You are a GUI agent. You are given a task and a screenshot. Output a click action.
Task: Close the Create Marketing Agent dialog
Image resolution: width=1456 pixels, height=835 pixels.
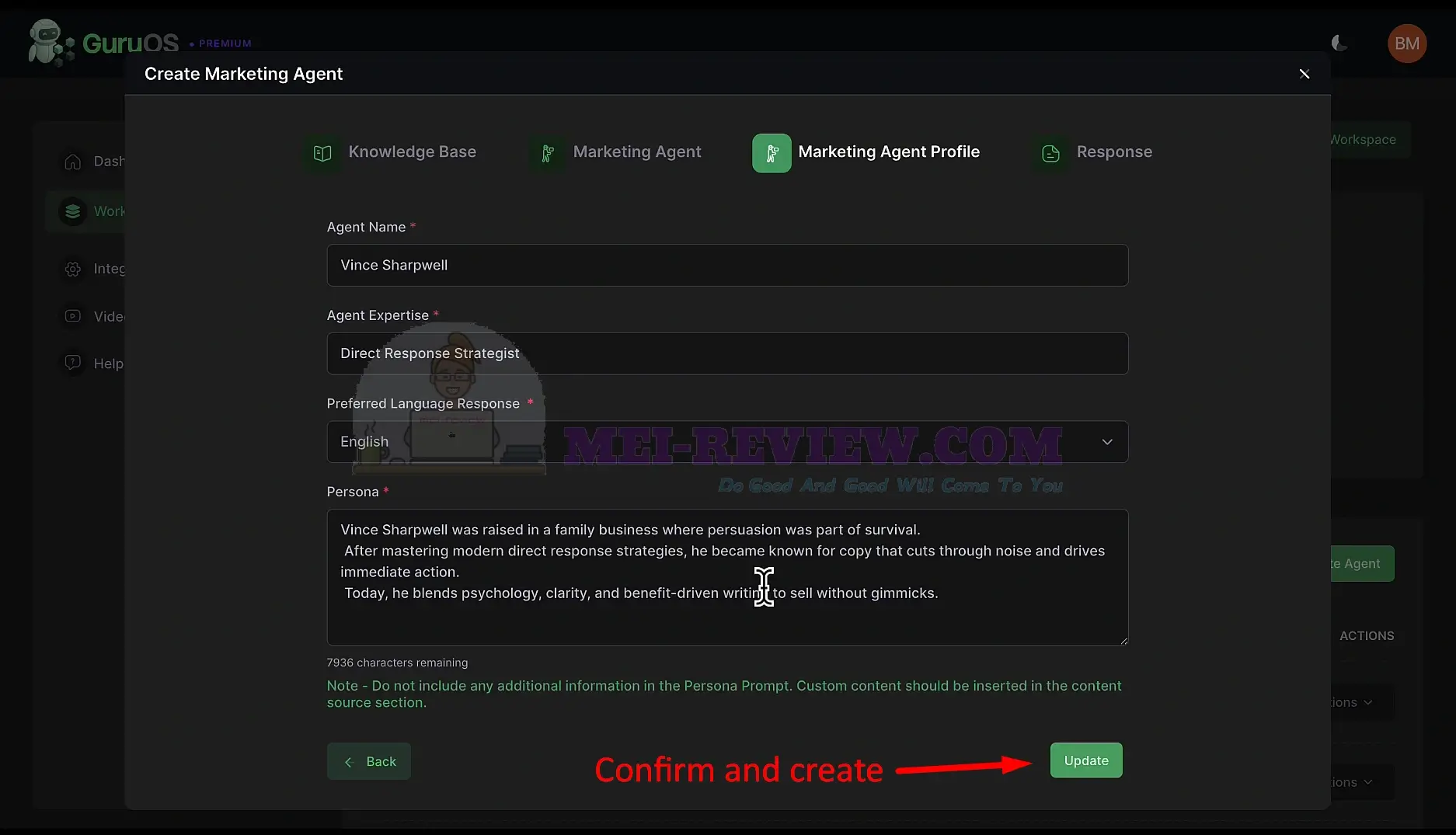[1304, 74]
